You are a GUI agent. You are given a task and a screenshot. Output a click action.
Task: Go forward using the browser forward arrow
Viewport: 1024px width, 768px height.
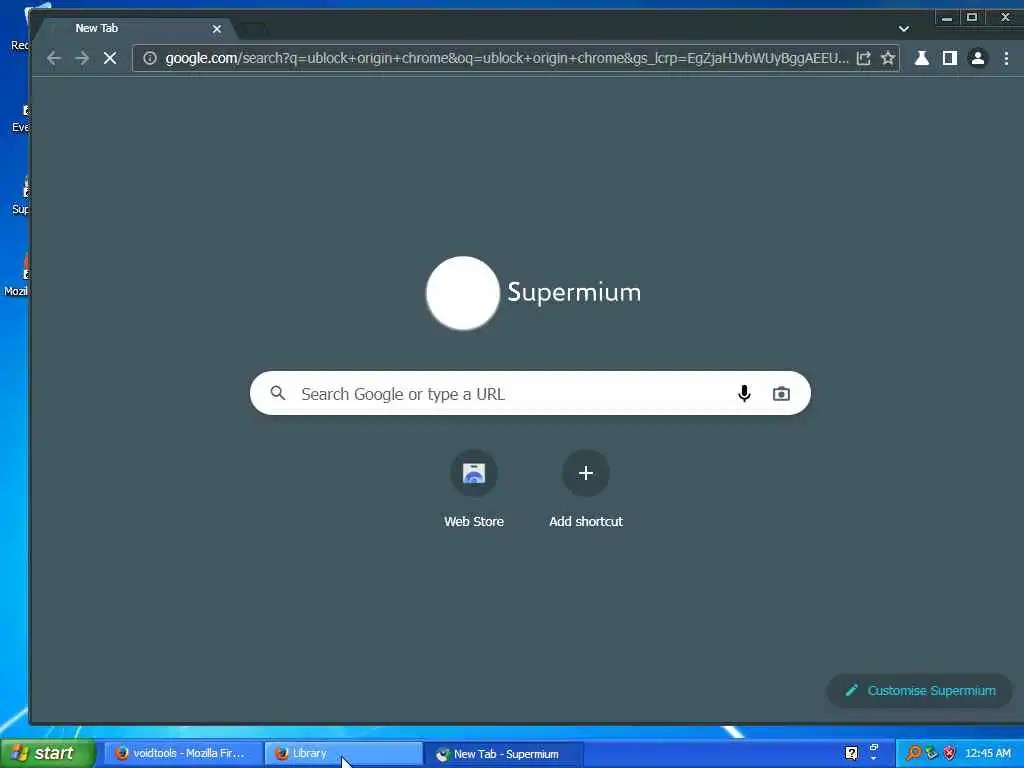[82, 58]
